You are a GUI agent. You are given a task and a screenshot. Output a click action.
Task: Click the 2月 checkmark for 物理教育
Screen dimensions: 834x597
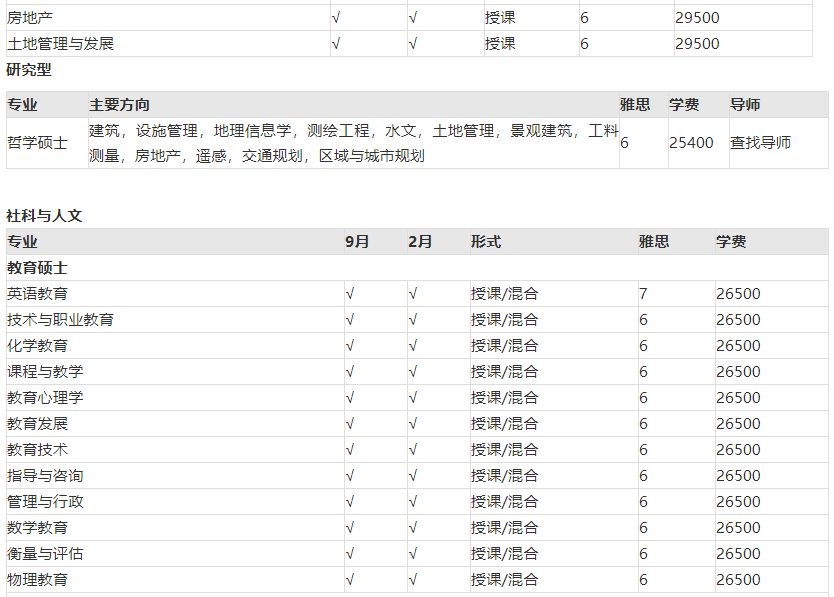(413, 580)
